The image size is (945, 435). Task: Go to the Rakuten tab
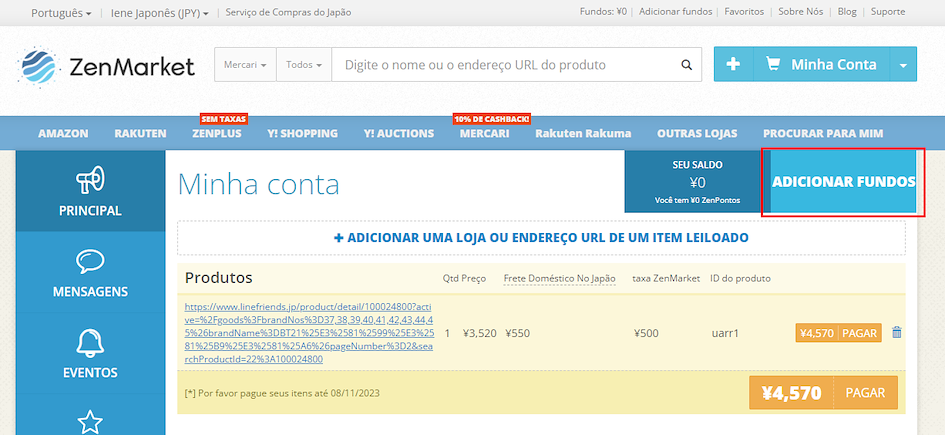[x=140, y=134]
